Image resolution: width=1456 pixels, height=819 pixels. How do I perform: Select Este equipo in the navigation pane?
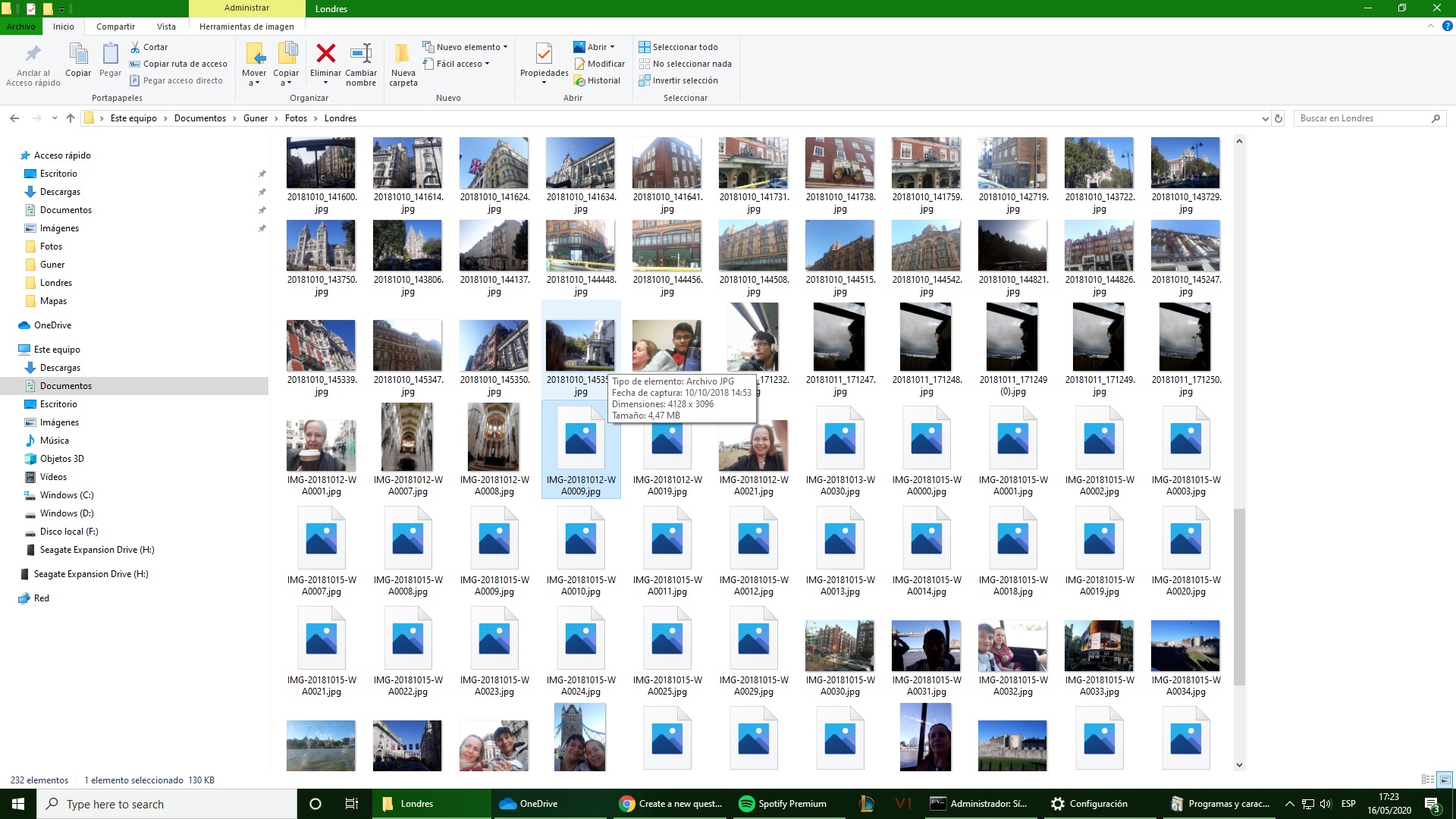(x=57, y=350)
